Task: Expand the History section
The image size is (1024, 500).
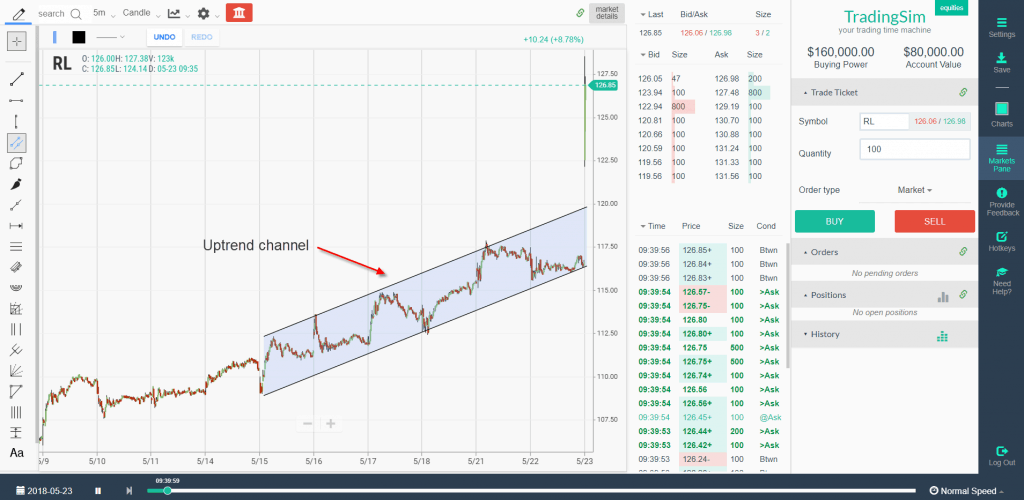Action: (807, 334)
